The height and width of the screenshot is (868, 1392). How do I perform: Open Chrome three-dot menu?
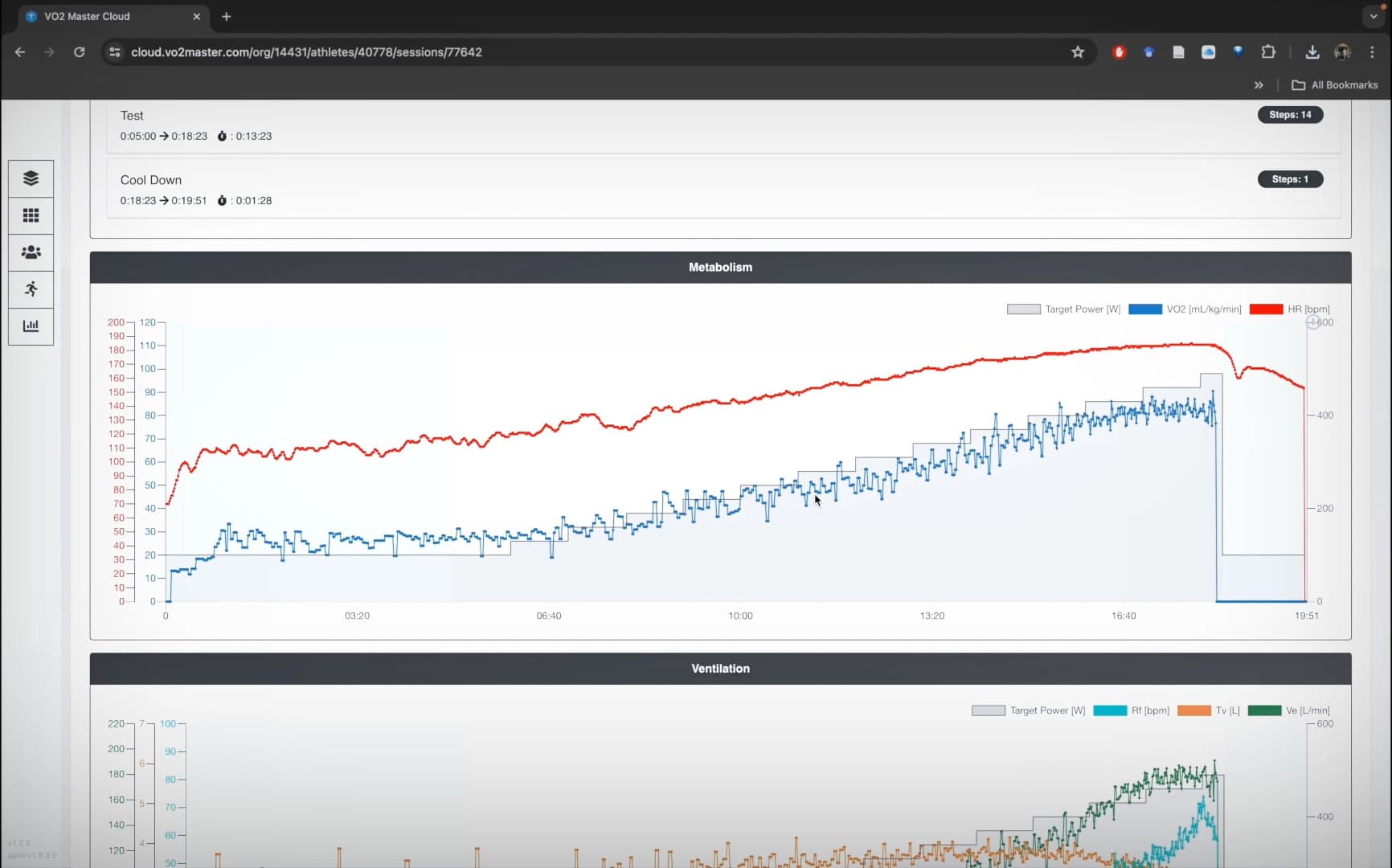pyautogui.click(x=1372, y=52)
